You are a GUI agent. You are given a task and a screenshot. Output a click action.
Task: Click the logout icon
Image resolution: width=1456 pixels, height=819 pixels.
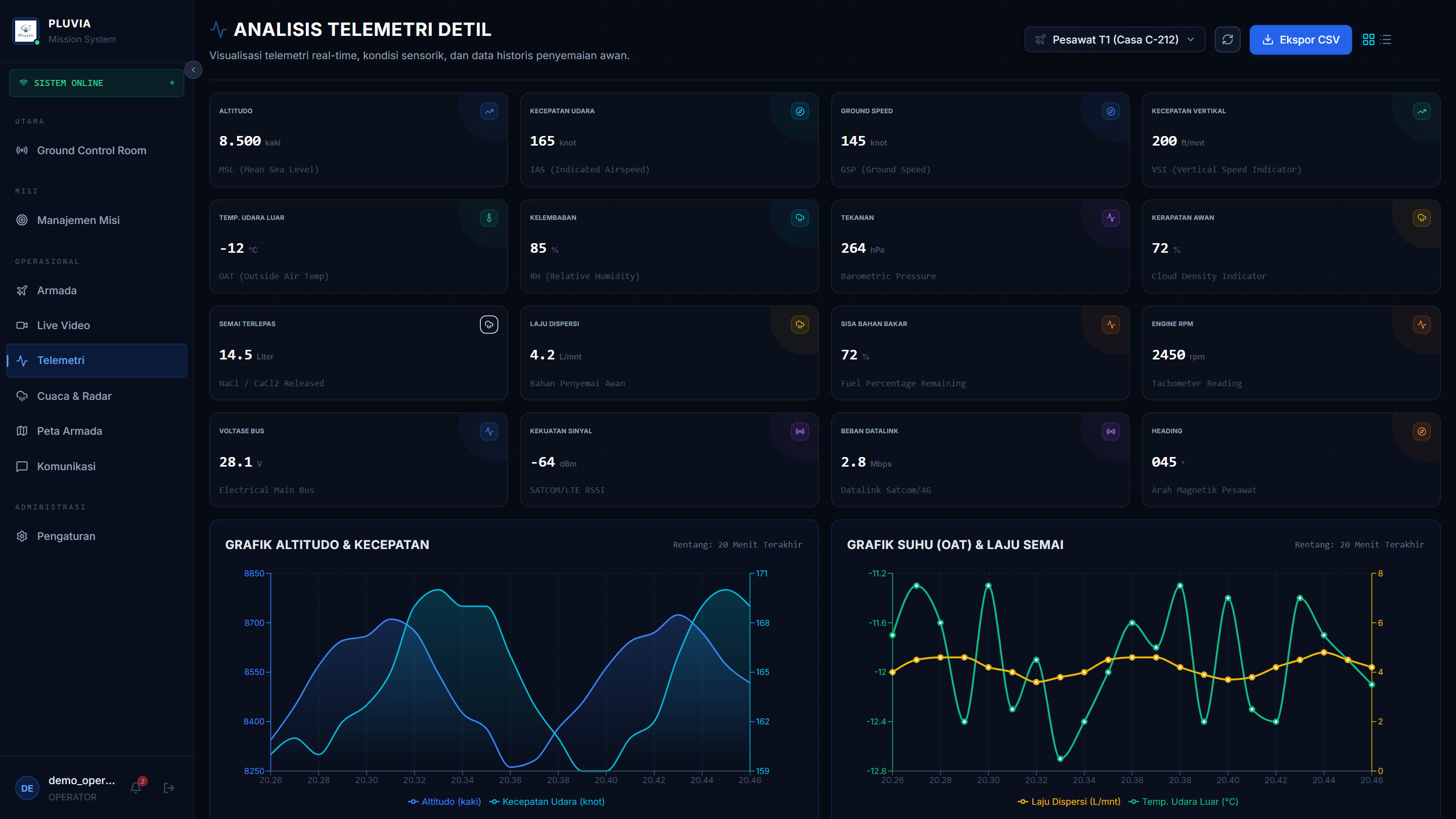click(x=168, y=788)
